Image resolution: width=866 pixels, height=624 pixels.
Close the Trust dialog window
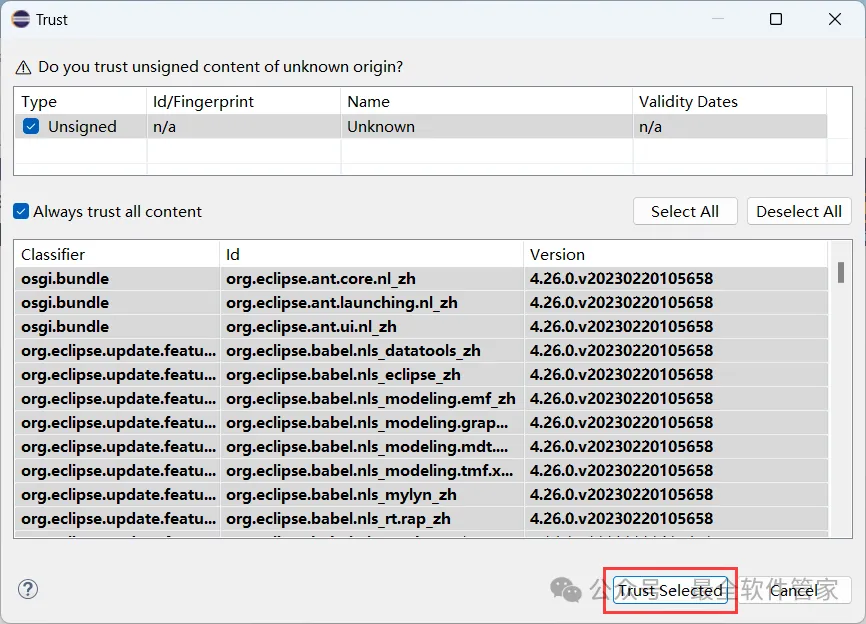pos(835,19)
